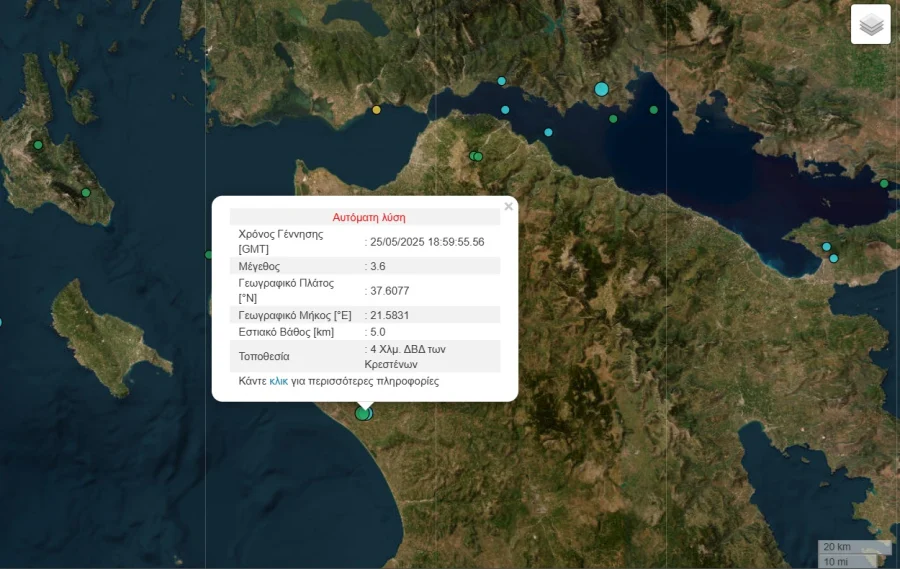Click the magnitude value 3.6
This screenshot has height=569, width=900.
[x=378, y=266]
